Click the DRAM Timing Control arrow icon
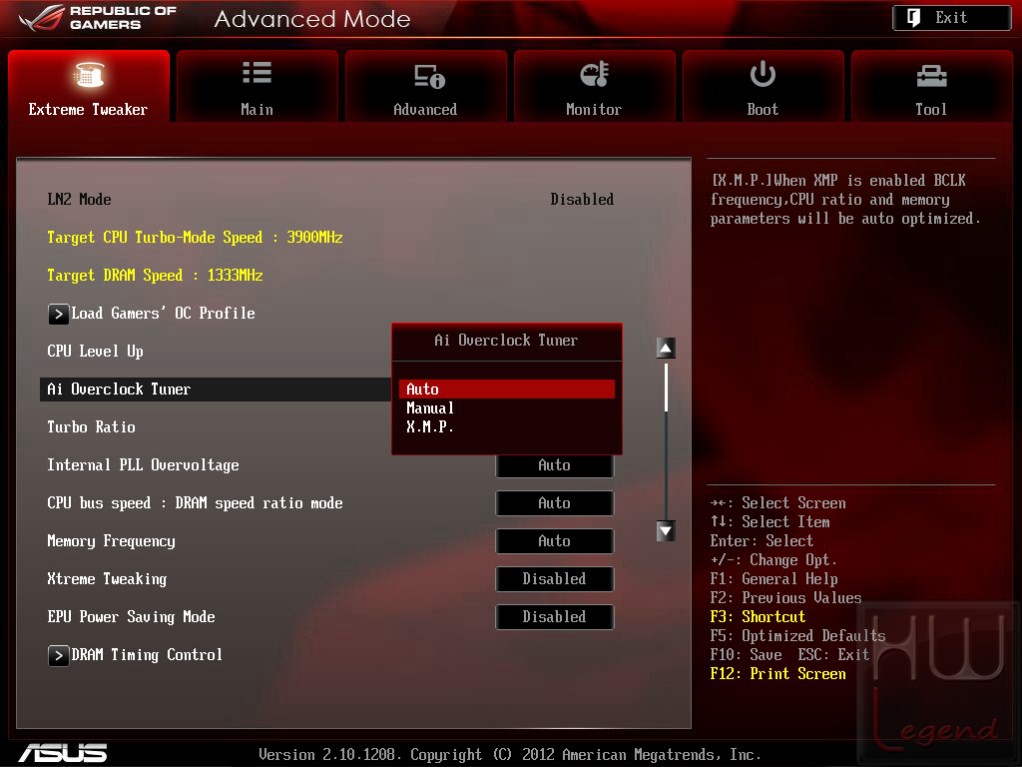 (x=58, y=656)
